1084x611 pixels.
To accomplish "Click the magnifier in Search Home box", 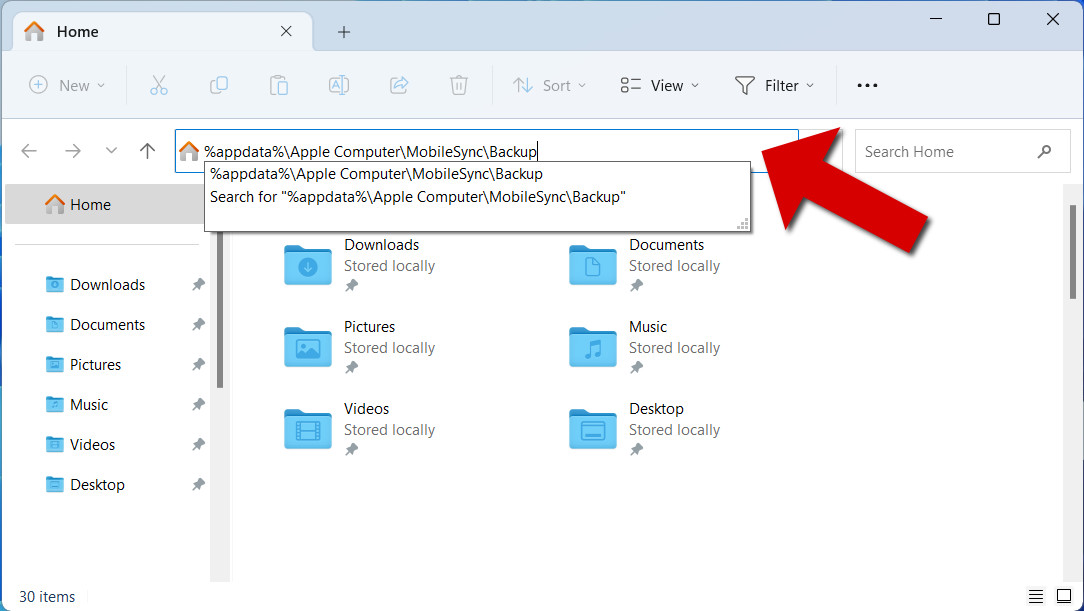I will click(1044, 151).
